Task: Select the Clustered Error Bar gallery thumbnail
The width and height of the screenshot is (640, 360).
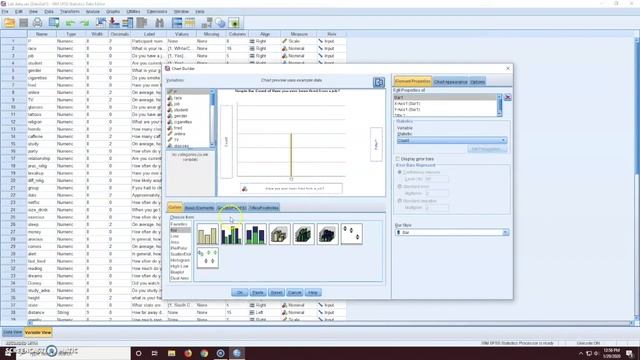Action: [x=207, y=258]
